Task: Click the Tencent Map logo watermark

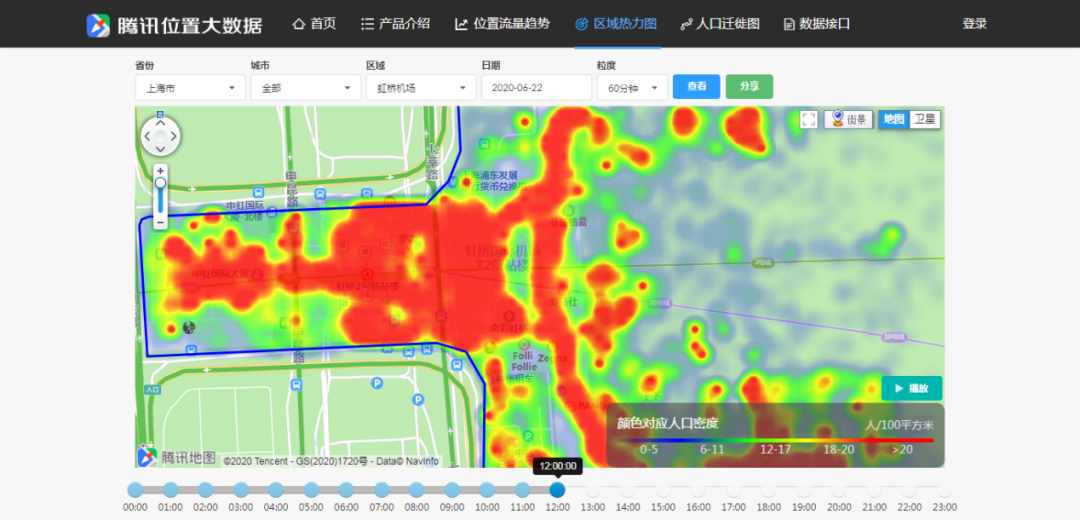Action: (x=177, y=457)
